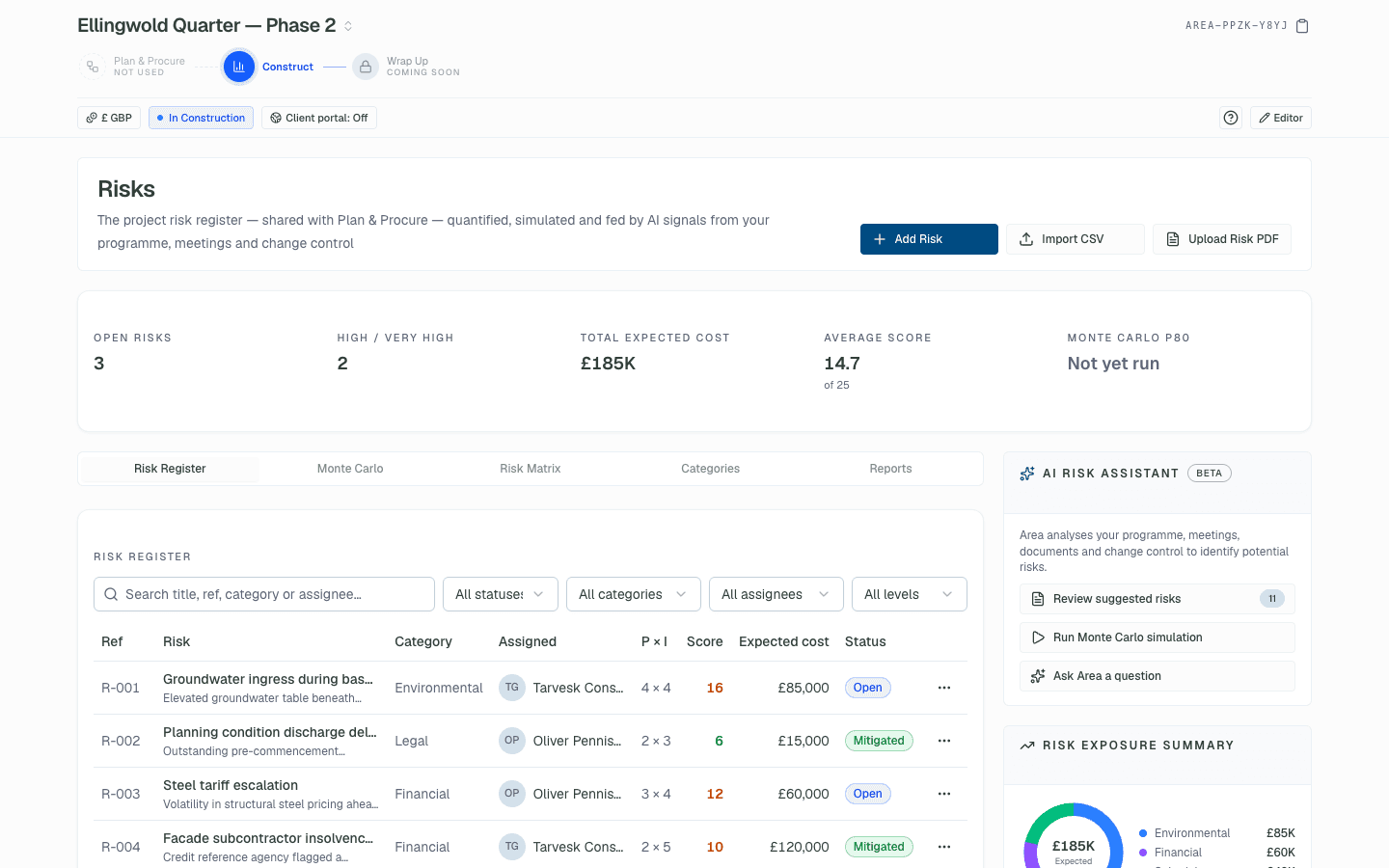Click the blue Environmental legend dot
The width and height of the screenshot is (1389, 868).
1143,833
